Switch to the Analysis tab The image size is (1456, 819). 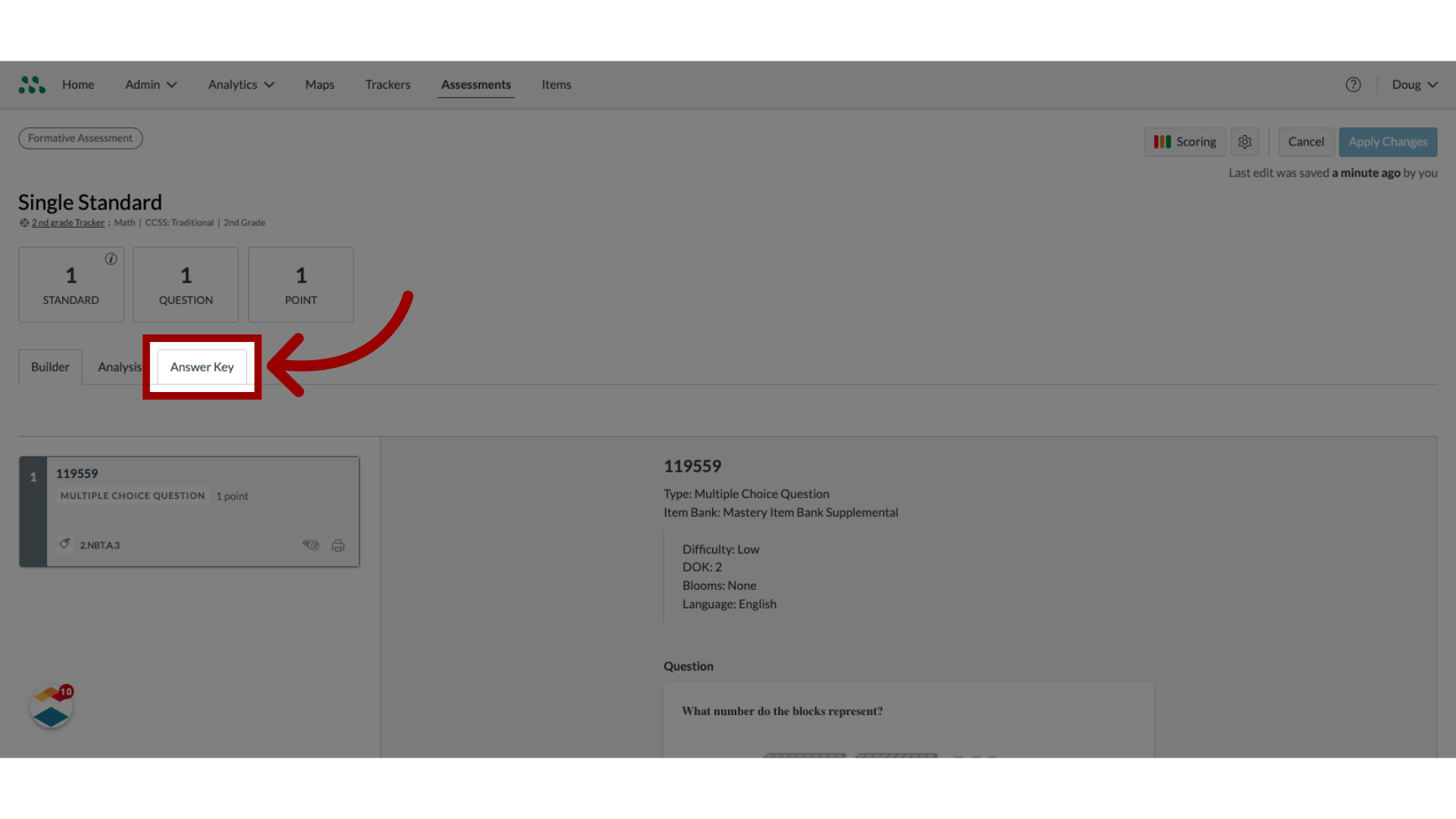click(x=120, y=367)
